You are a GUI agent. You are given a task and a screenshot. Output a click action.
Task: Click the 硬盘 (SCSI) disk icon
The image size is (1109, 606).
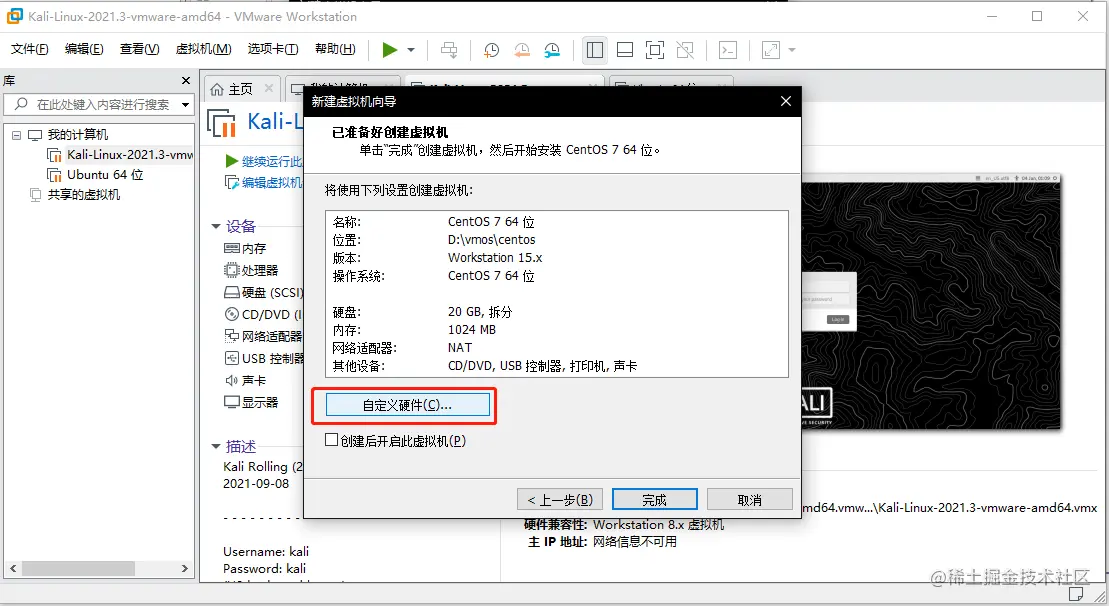point(231,292)
